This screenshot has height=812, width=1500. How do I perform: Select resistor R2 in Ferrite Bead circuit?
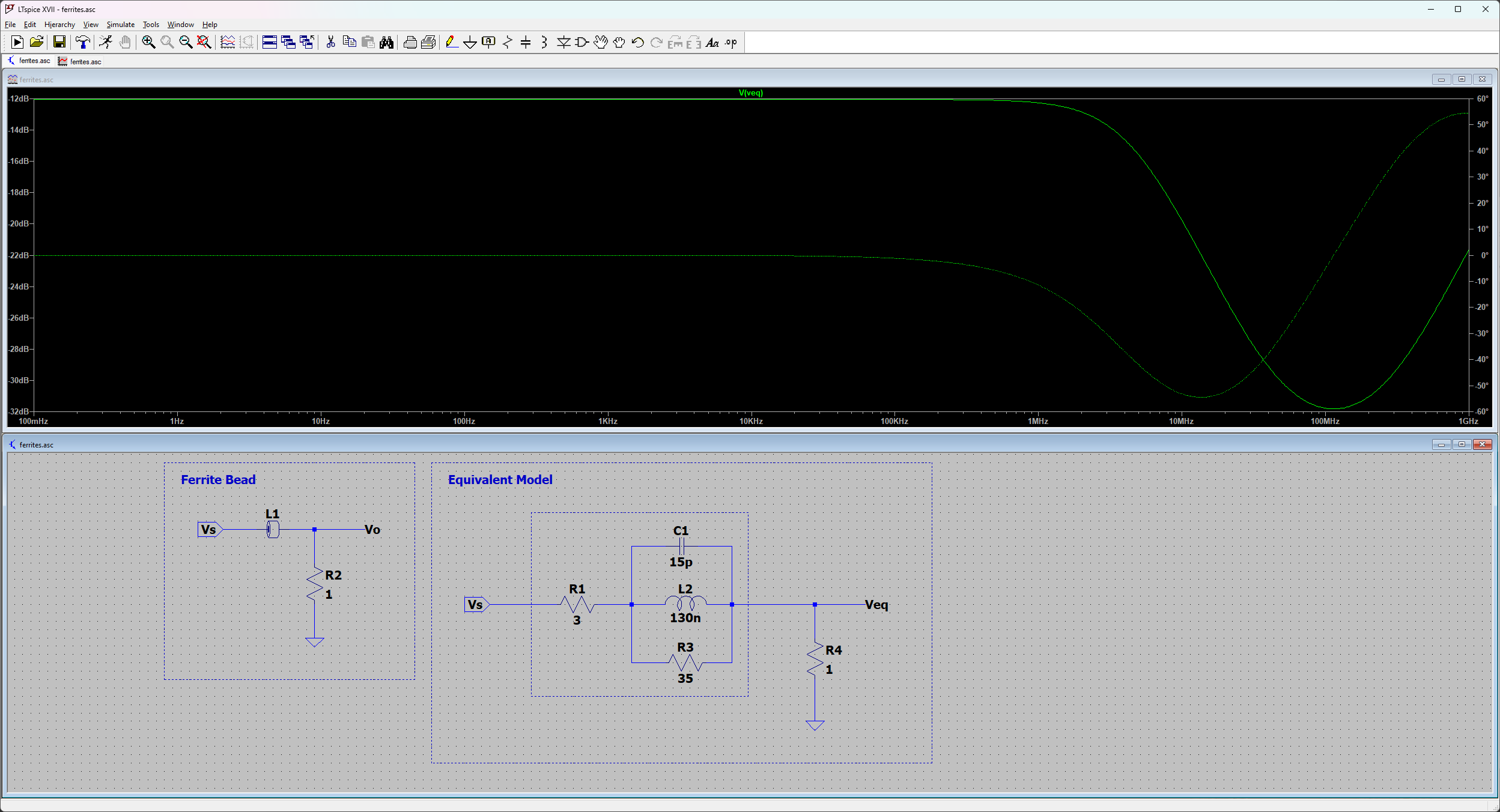coord(314,584)
